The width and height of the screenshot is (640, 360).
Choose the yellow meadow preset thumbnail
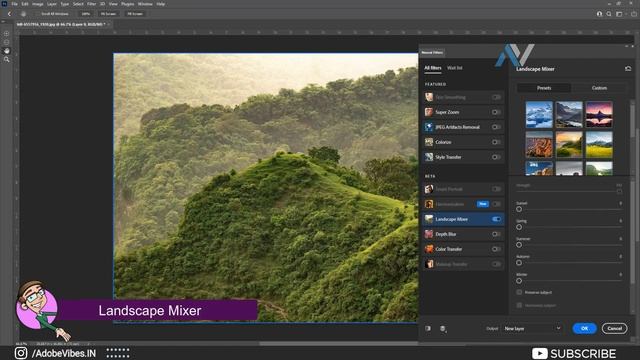599,144
